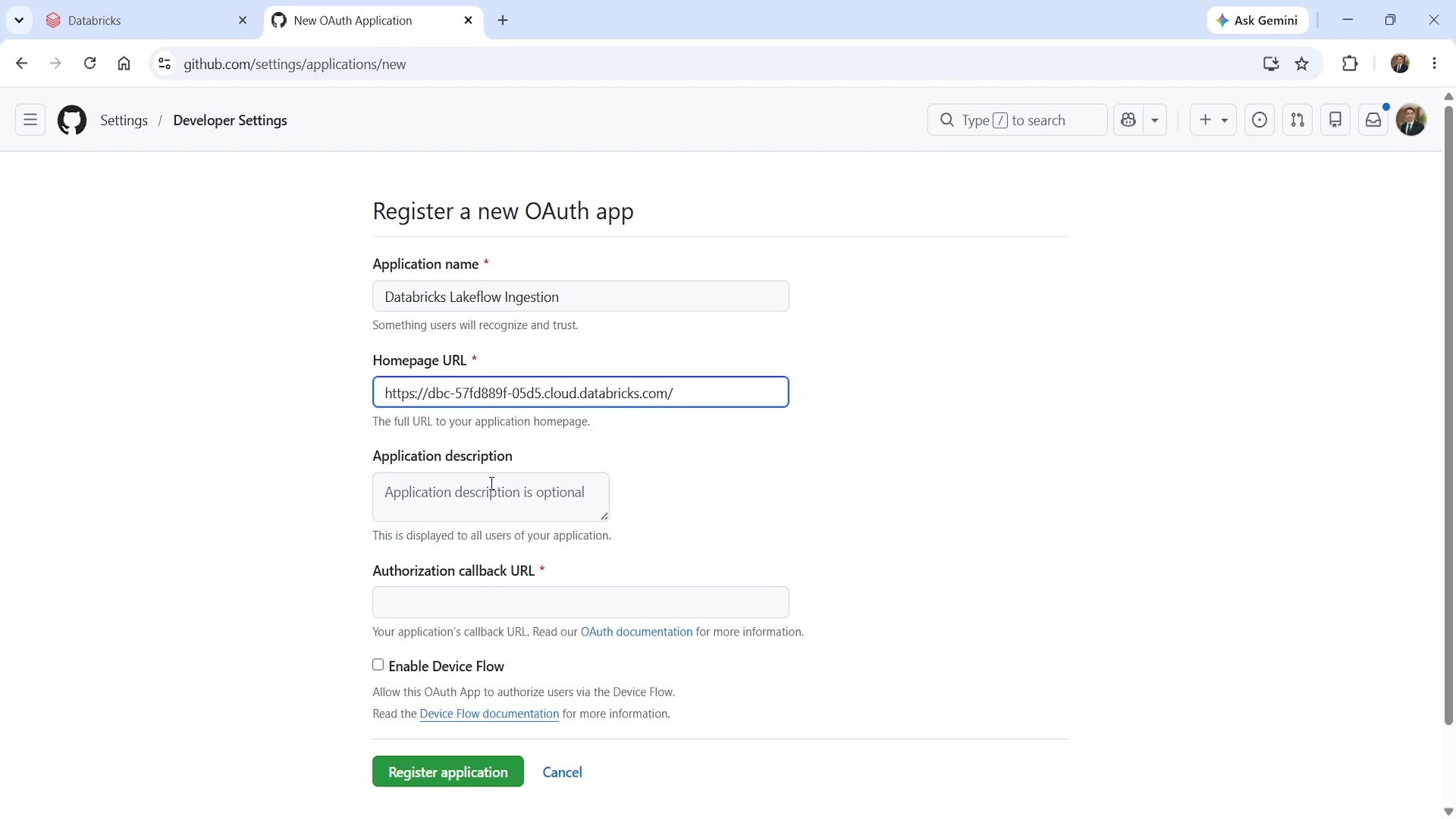
Task: Enable Device Flow checkbox
Action: point(378,666)
